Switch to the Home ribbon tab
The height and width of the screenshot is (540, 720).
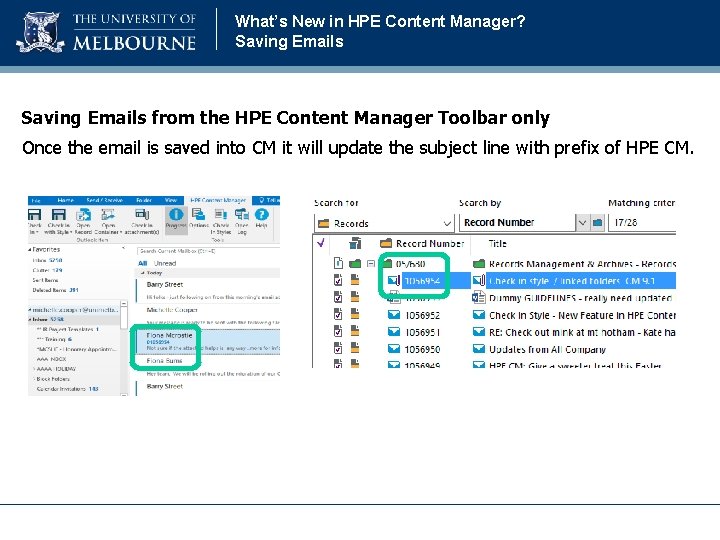click(x=66, y=201)
